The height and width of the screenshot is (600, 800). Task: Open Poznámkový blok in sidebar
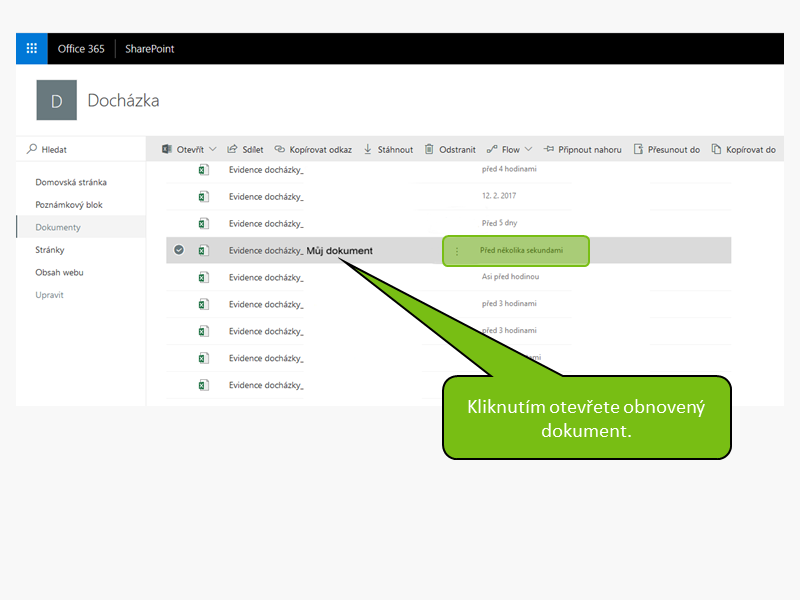(69, 205)
